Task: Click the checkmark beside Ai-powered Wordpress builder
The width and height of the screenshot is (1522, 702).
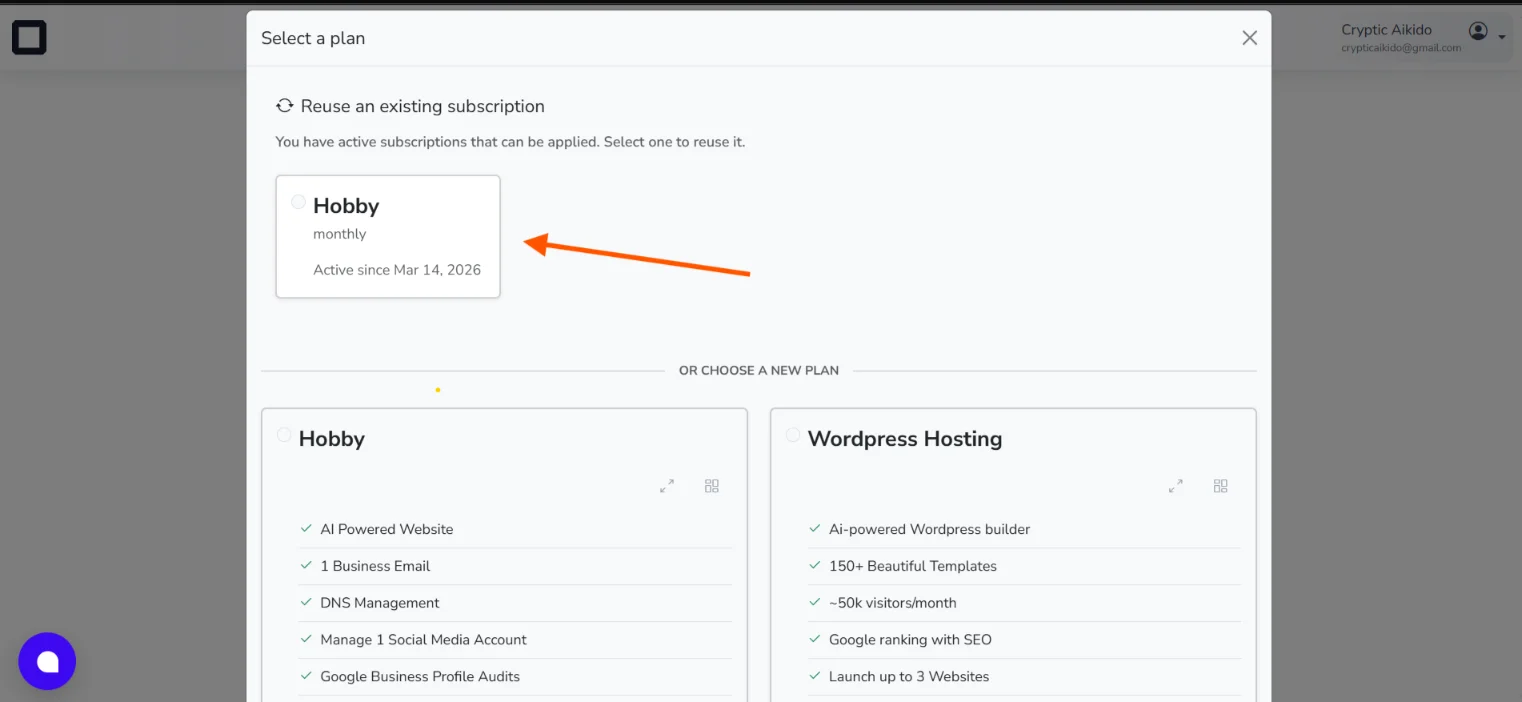Action: tap(814, 529)
